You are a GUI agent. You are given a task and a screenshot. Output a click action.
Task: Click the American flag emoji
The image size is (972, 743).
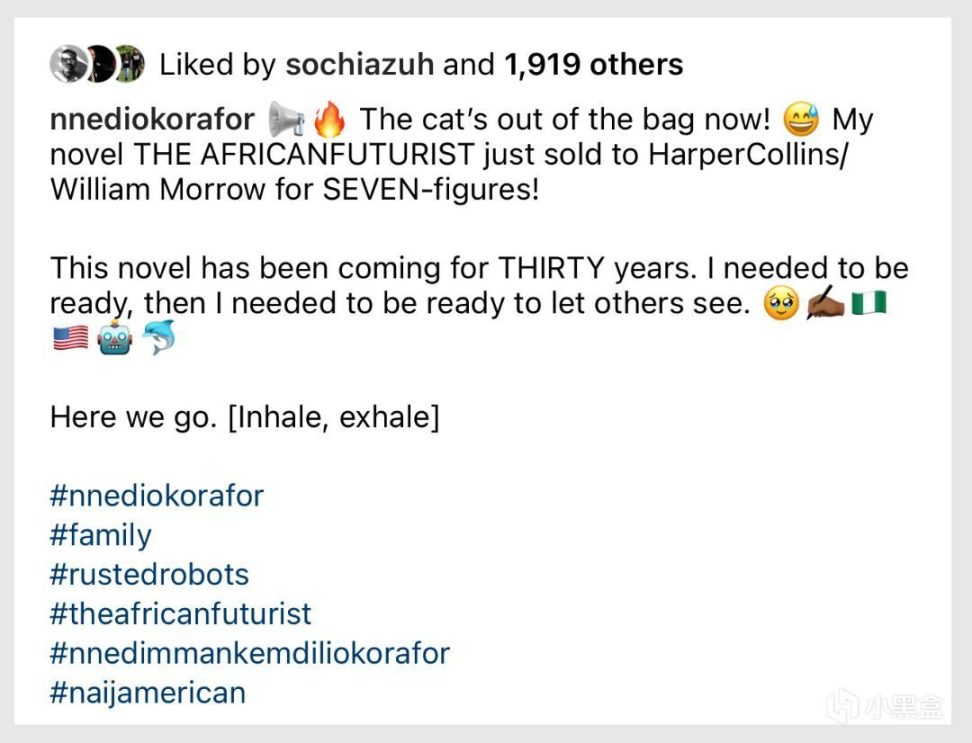(71, 339)
